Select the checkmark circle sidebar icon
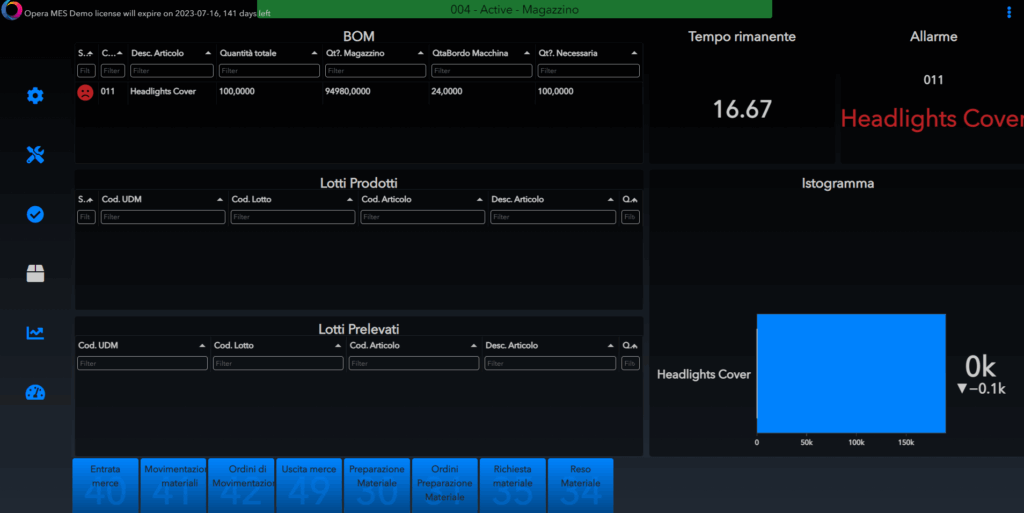 point(35,214)
